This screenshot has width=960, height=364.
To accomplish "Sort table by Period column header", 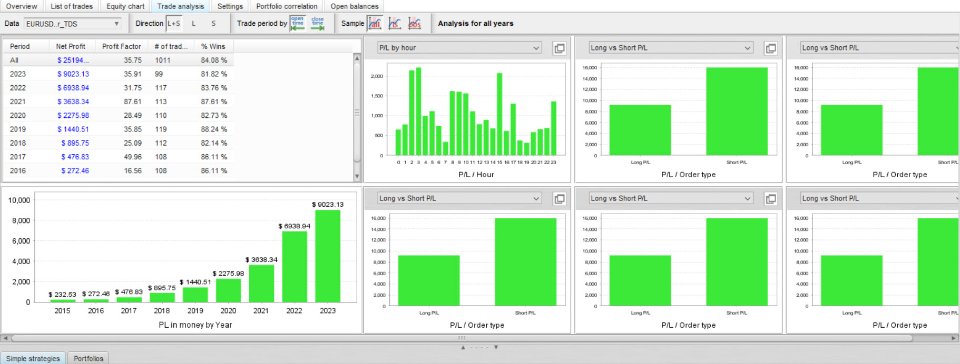I will coord(27,46).
